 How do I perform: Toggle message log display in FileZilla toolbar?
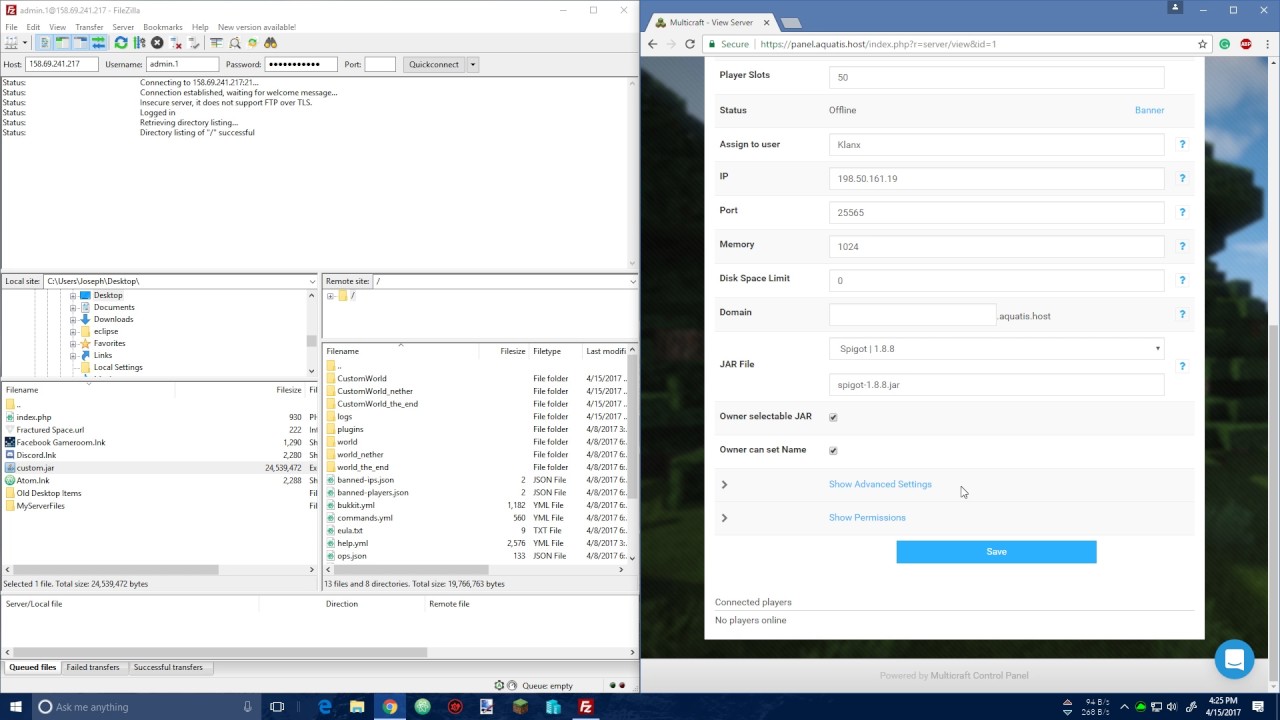(x=44, y=43)
